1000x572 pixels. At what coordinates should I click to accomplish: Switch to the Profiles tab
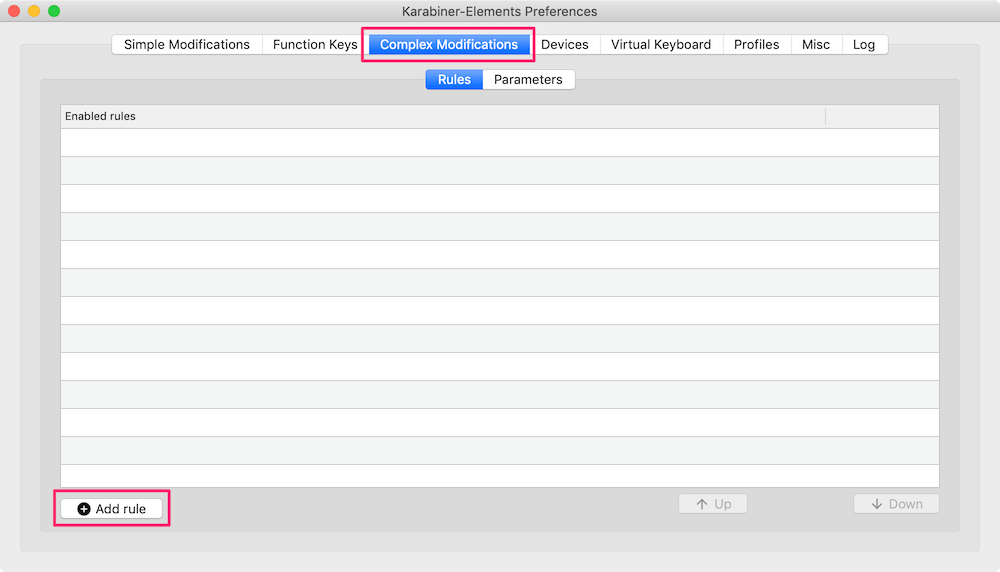pyautogui.click(x=757, y=45)
